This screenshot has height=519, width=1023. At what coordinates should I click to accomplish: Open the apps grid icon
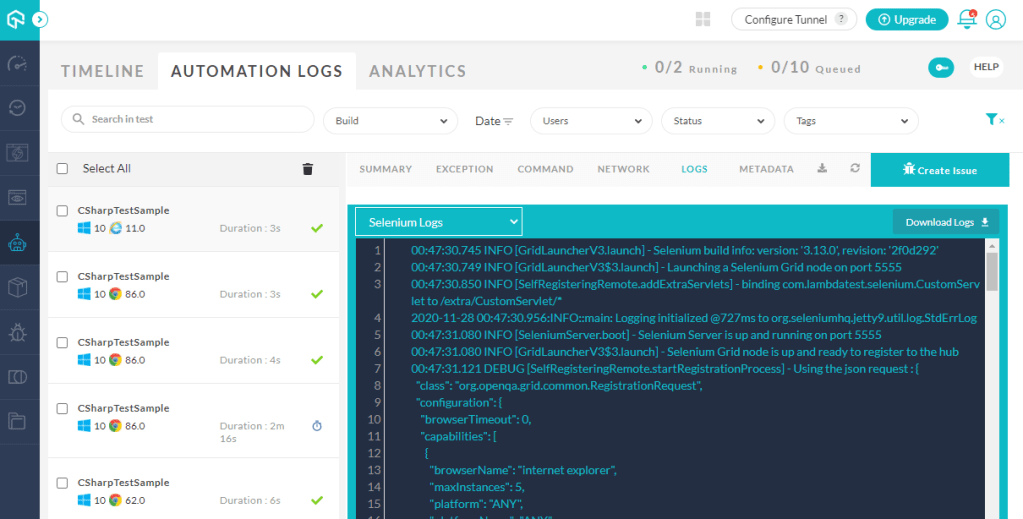[703, 19]
